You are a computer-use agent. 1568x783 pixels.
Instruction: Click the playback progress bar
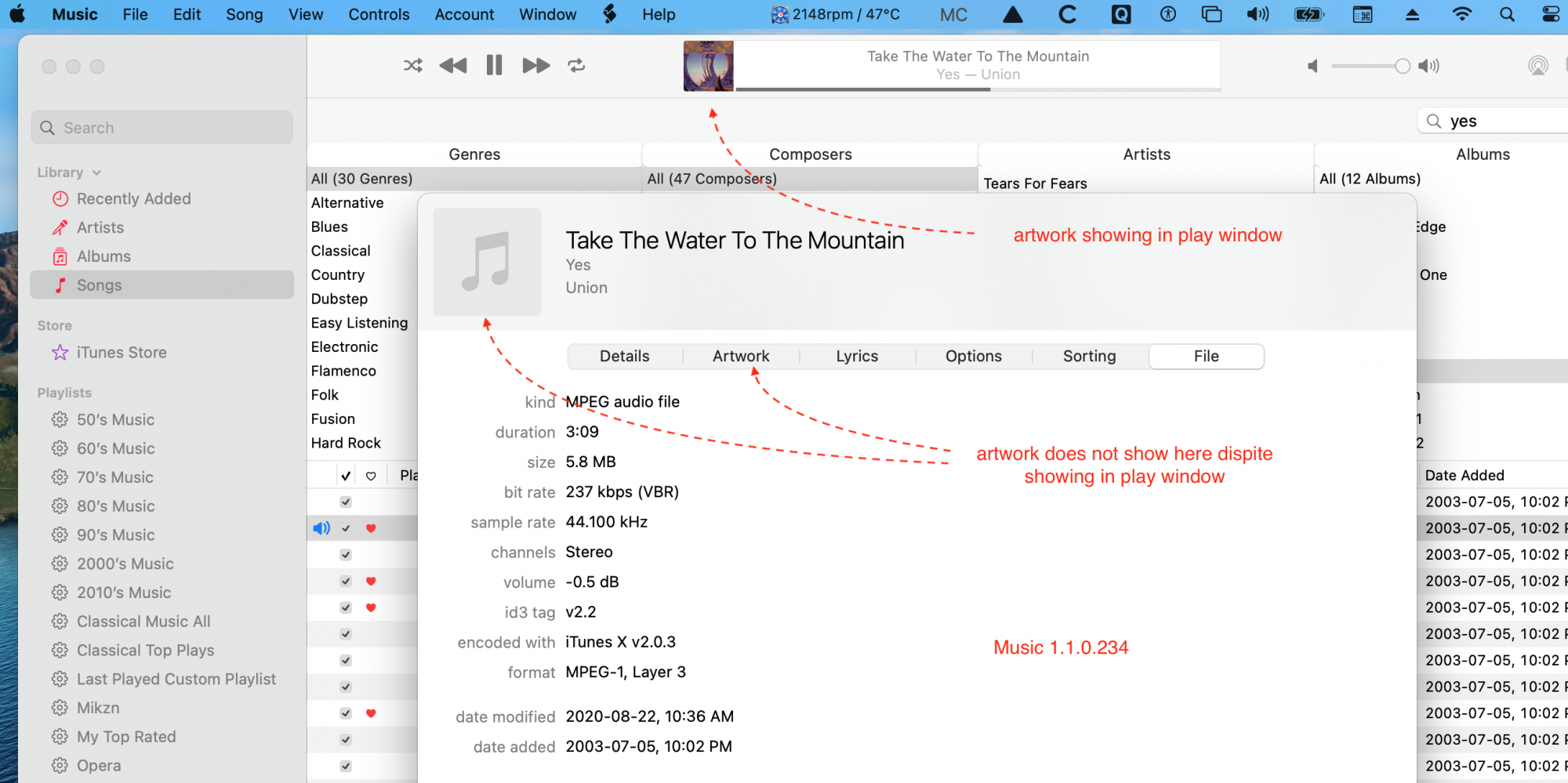978,89
